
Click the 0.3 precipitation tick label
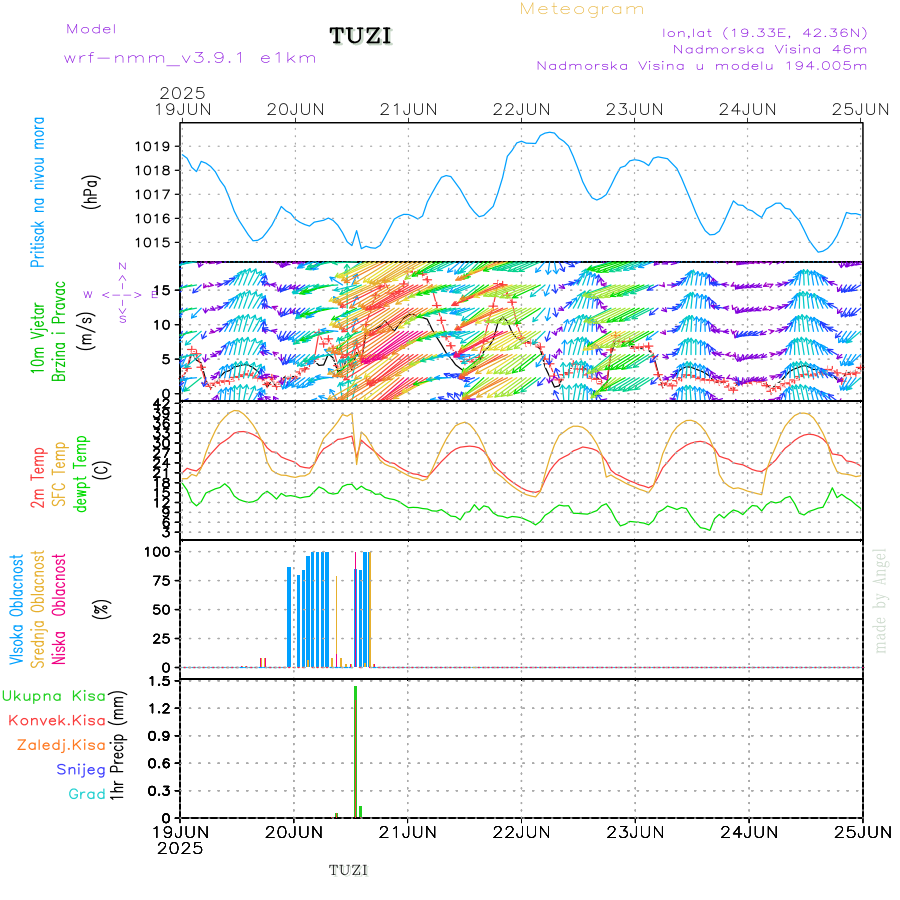pos(160,791)
